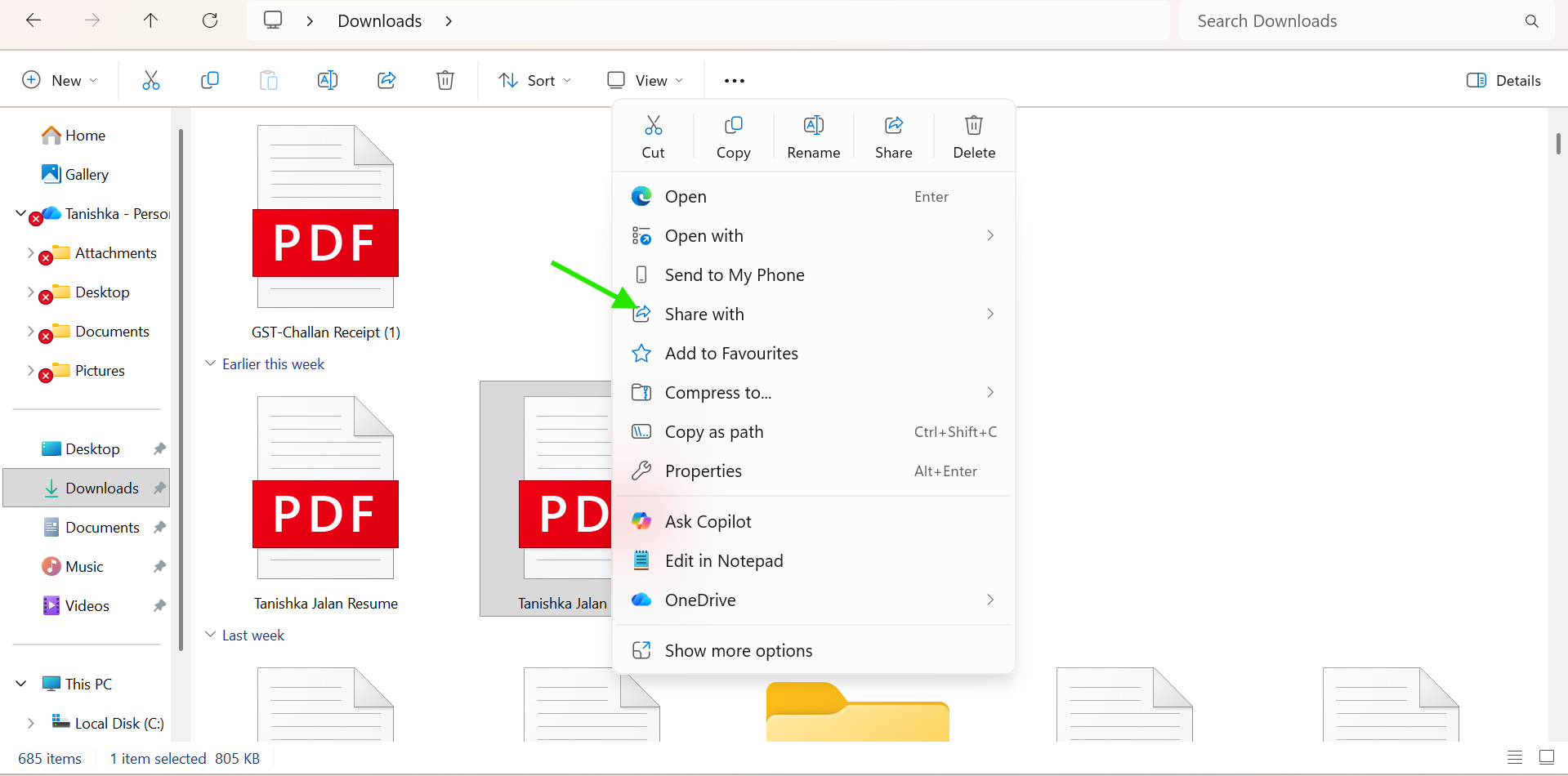Choose Open from the context menu
The image size is (1568, 776).
tap(814, 197)
